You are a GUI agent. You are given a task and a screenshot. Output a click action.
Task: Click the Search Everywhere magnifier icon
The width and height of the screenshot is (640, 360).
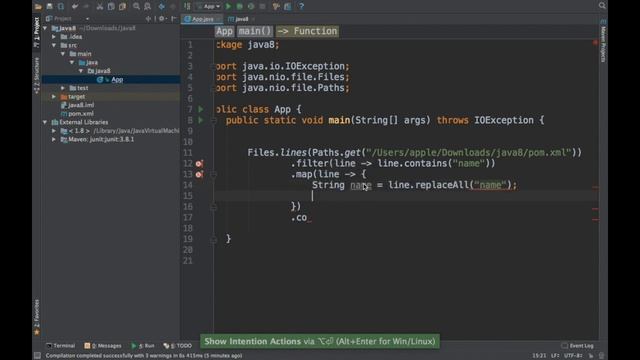coord(602,5)
